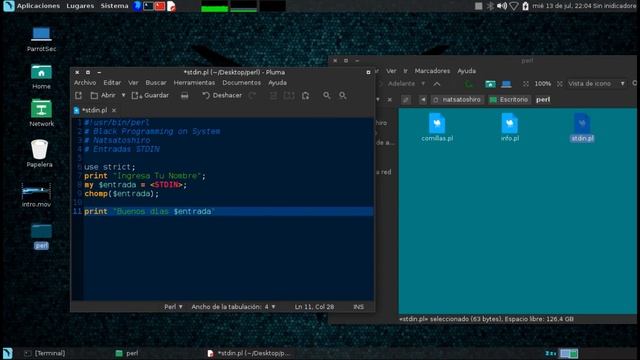This screenshot has height=360, width=640.
Task: Click the path bar left scroll arrow
Action: tap(423, 100)
